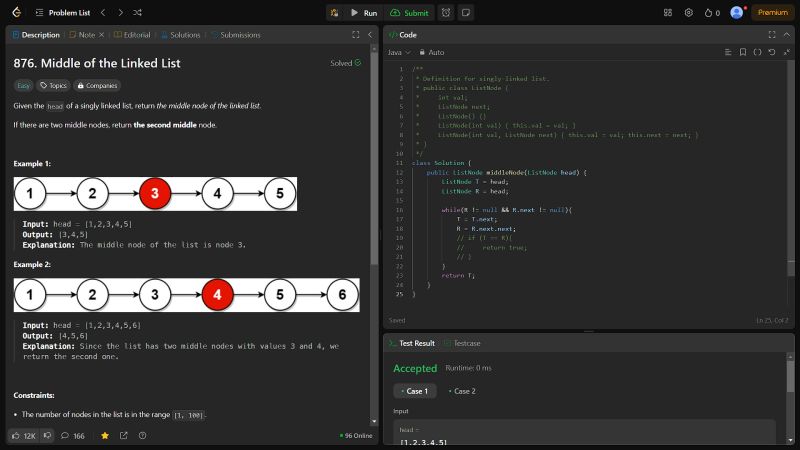Viewport: 800px width, 450px height.
Task: Go to the next problem arrow
Action: 120,13
